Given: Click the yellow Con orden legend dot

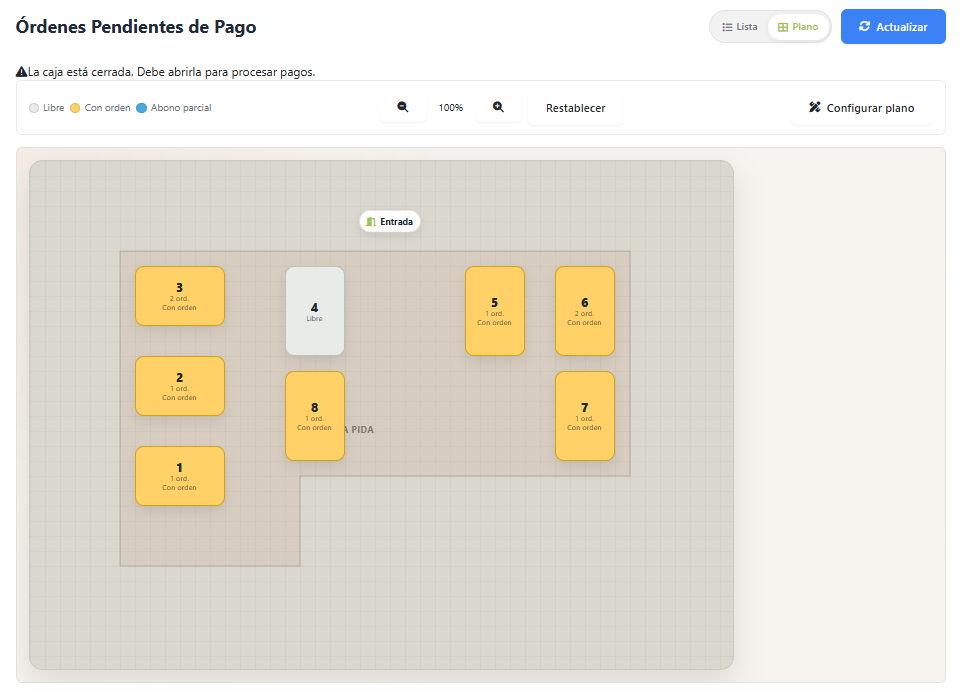Looking at the screenshot, I should point(75,108).
